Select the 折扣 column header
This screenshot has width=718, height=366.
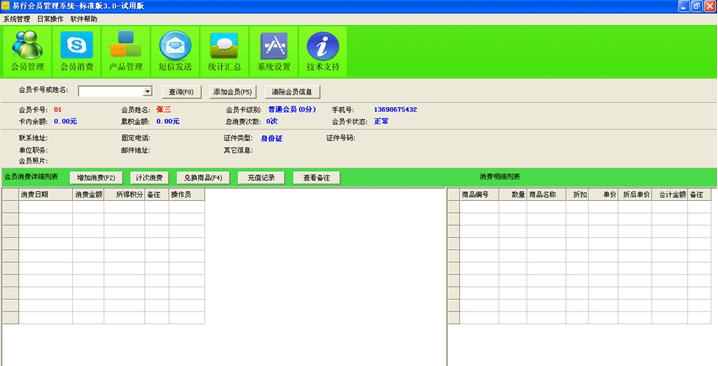click(577, 195)
